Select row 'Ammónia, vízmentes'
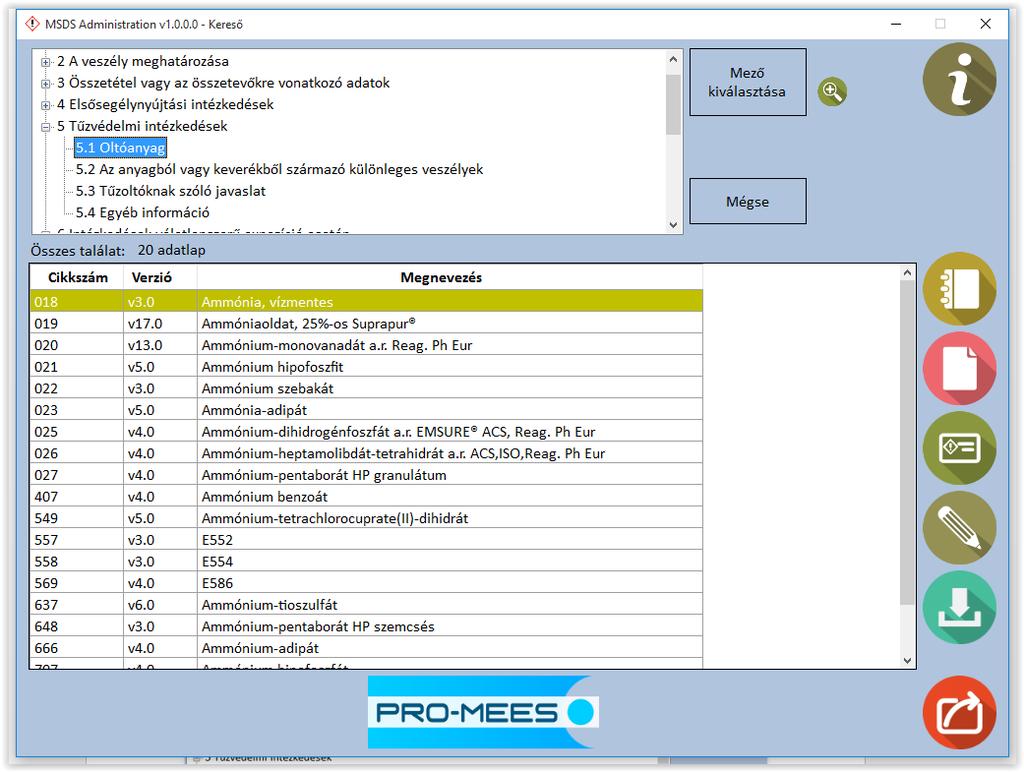This screenshot has width=1024, height=772. click(366, 302)
